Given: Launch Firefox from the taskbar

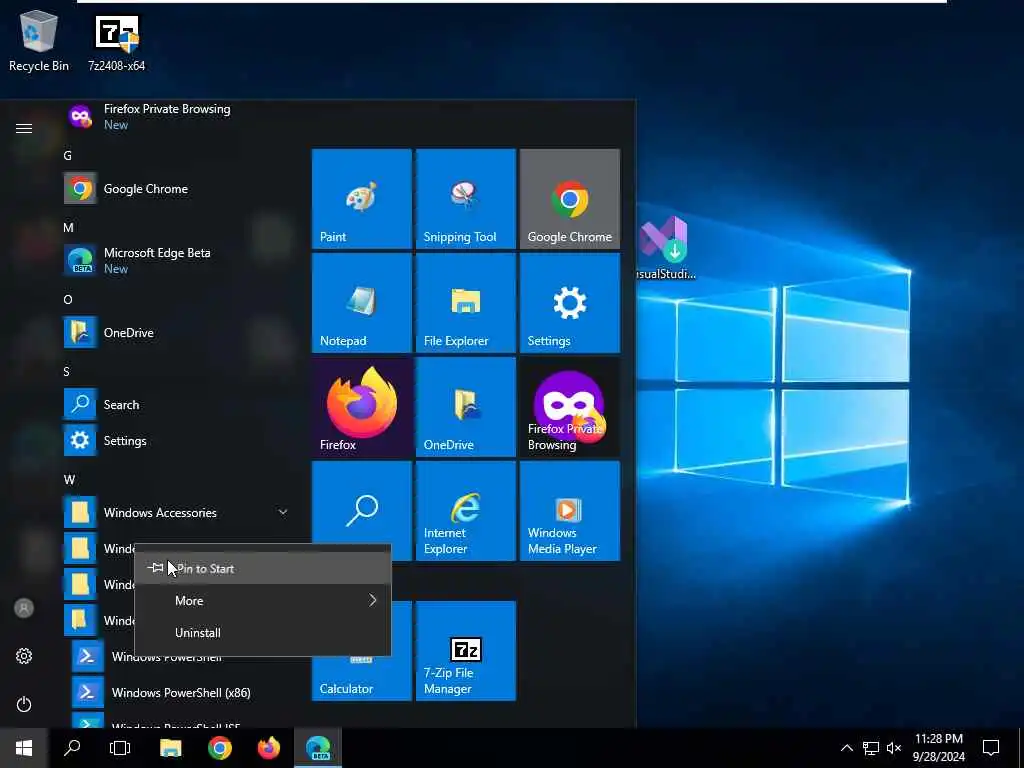Looking at the screenshot, I should click(268, 748).
